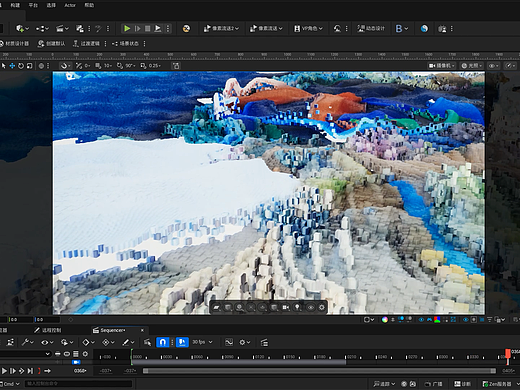Image resolution: width=520 pixels, height=390 pixels.
Task: Open the add content dropdown in main toolbar
Action: tap(22, 29)
